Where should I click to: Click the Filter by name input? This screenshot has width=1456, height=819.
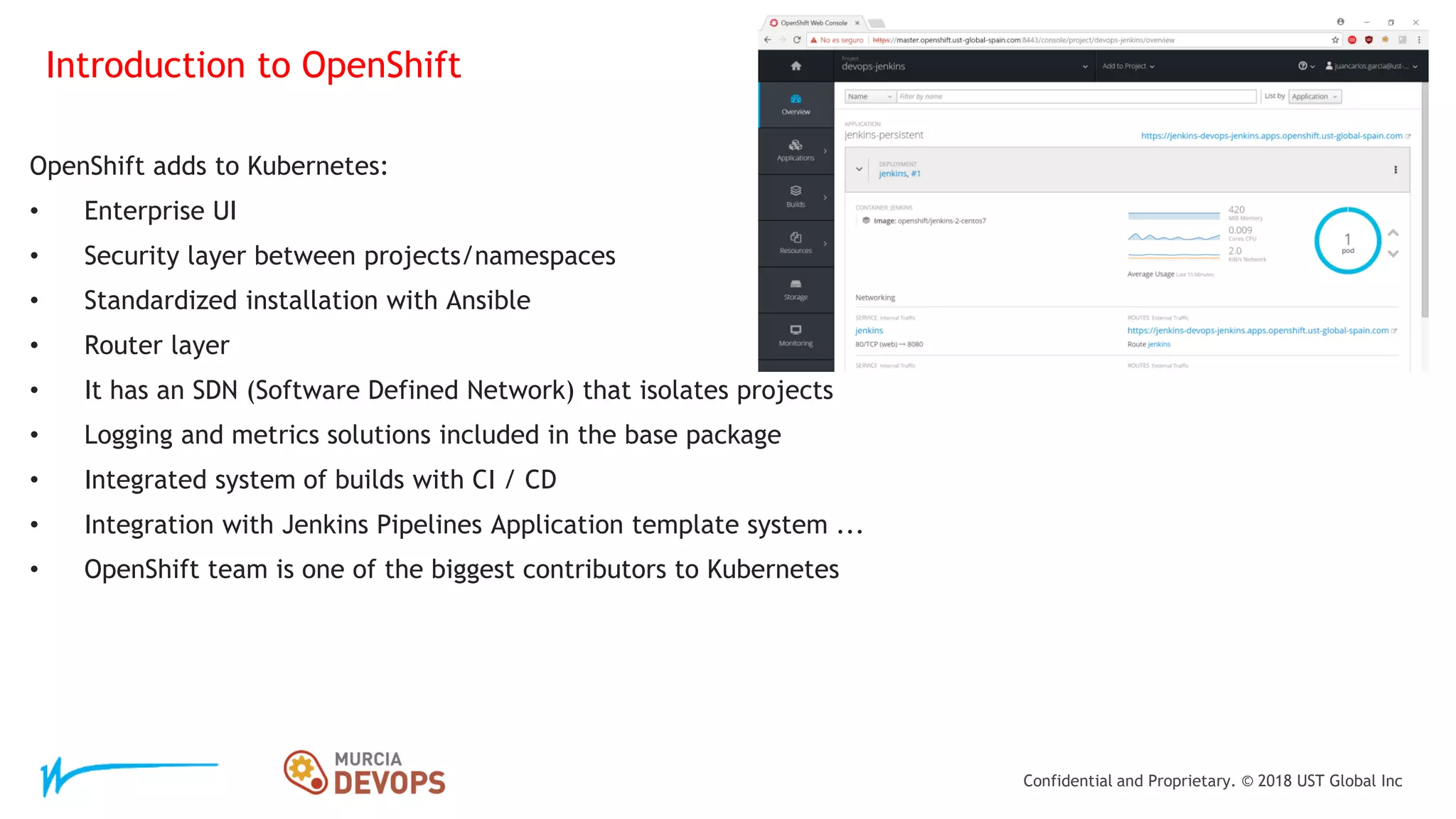1076,96
